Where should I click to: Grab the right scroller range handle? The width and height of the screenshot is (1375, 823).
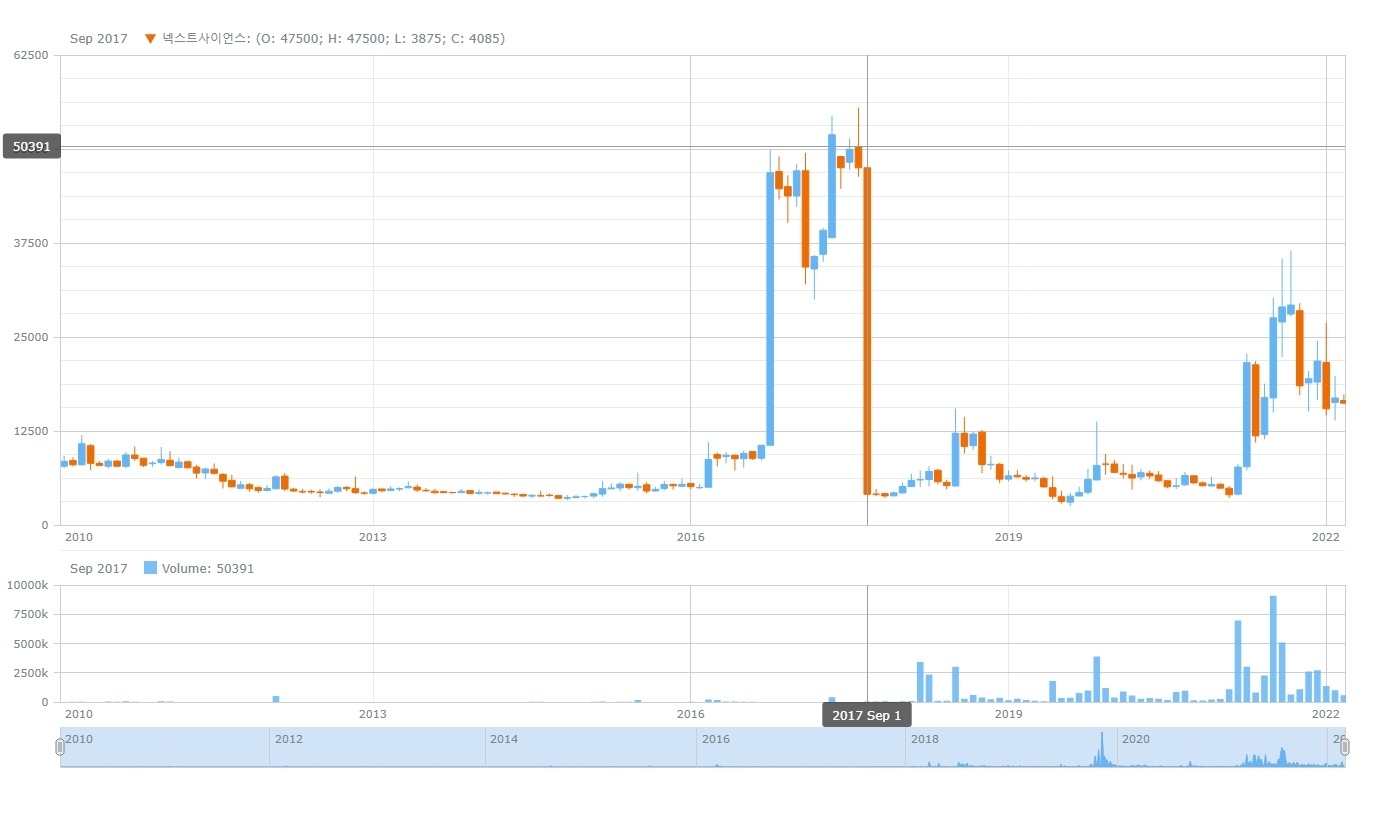pos(1344,747)
